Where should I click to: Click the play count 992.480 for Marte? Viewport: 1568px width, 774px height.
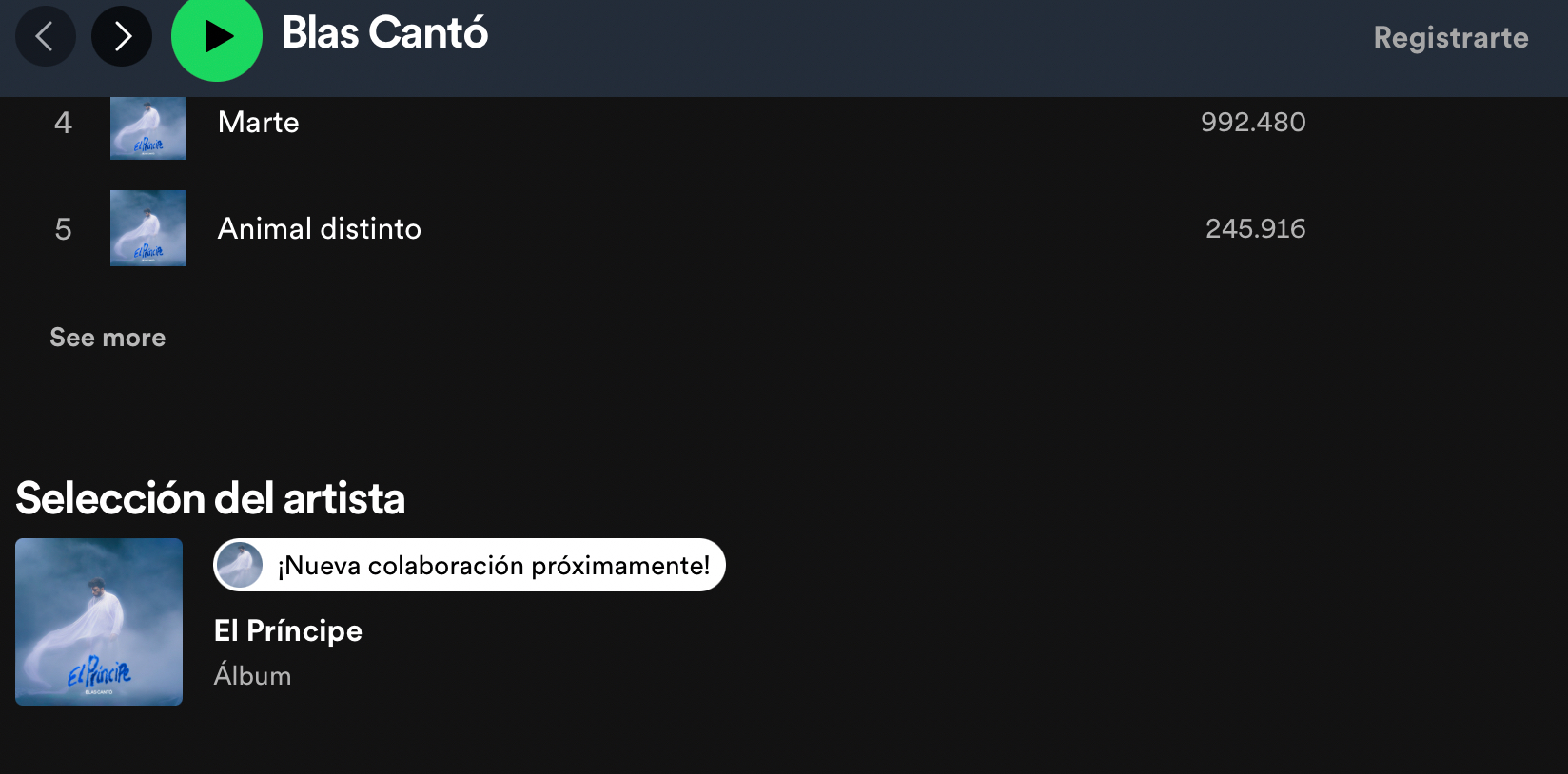pyautogui.click(x=1254, y=123)
